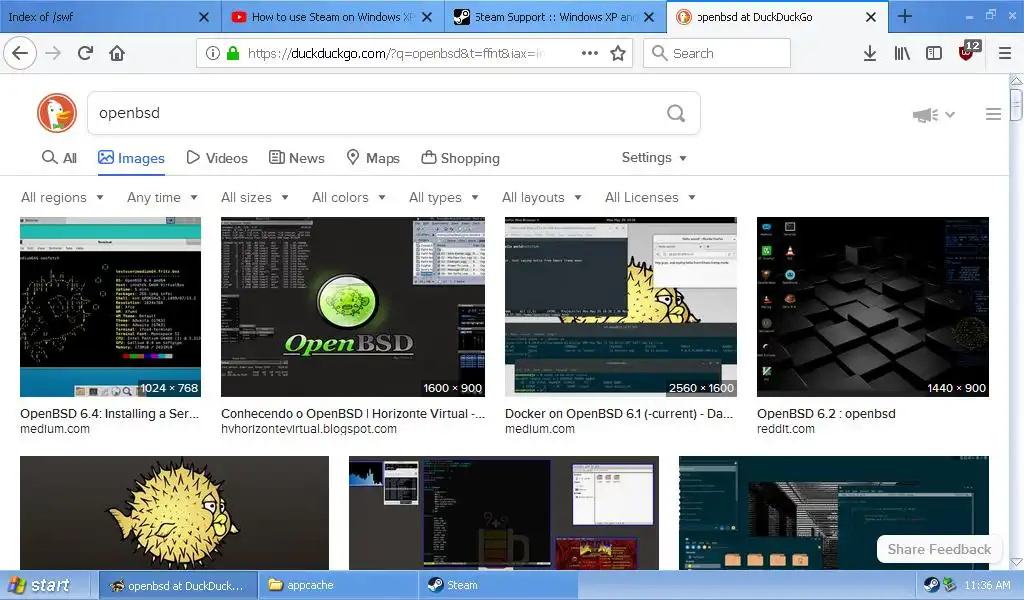Open the yellow pufferfish image thumbnail

click(x=174, y=513)
